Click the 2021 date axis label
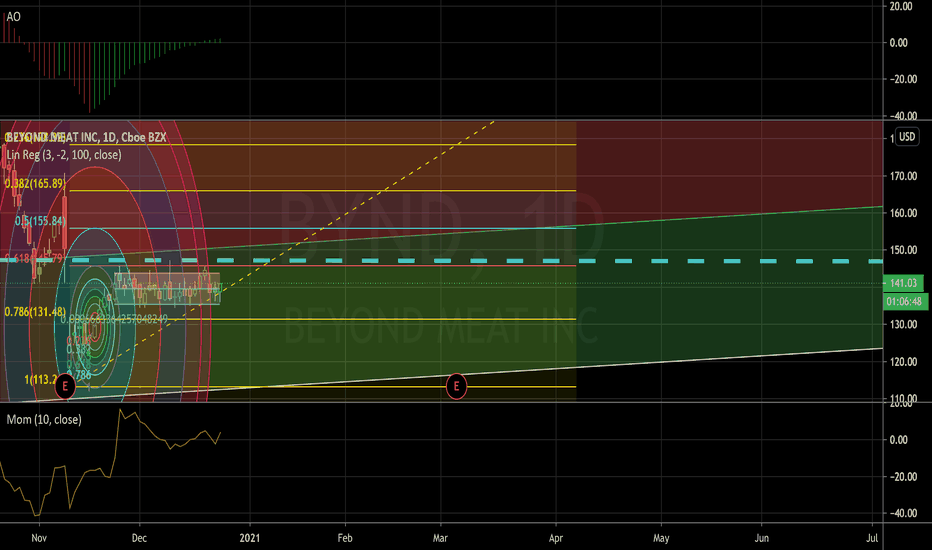This screenshot has height=550, width=932. pos(250,538)
